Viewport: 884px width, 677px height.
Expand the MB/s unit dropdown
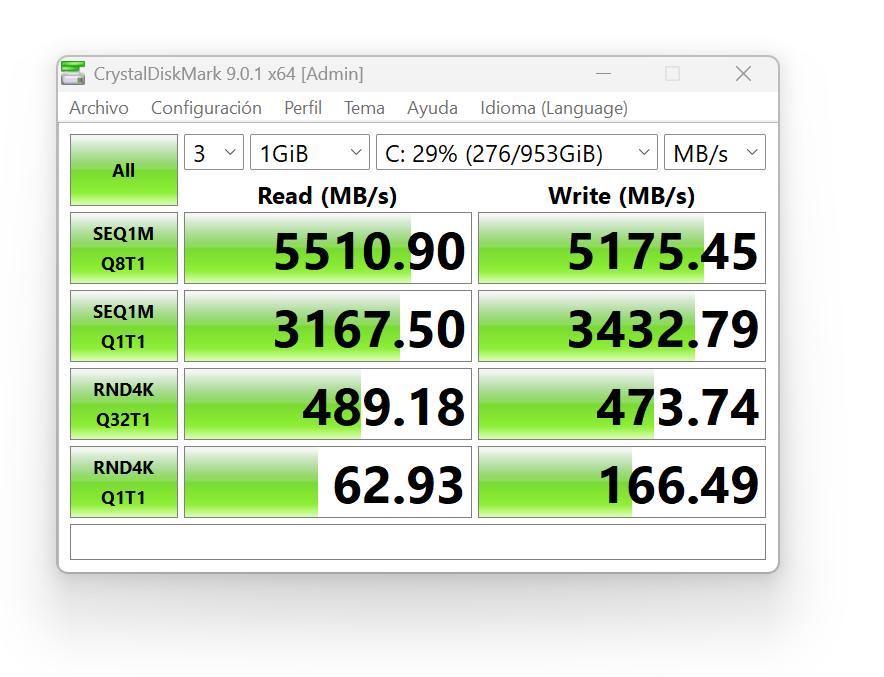[715, 152]
